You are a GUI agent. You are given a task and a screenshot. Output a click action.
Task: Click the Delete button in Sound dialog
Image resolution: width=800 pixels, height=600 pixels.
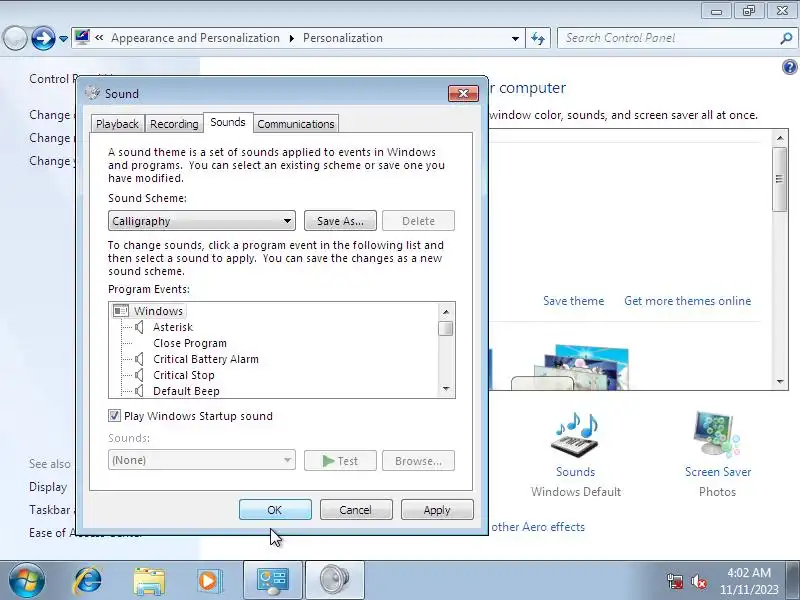tap(418, 221)
